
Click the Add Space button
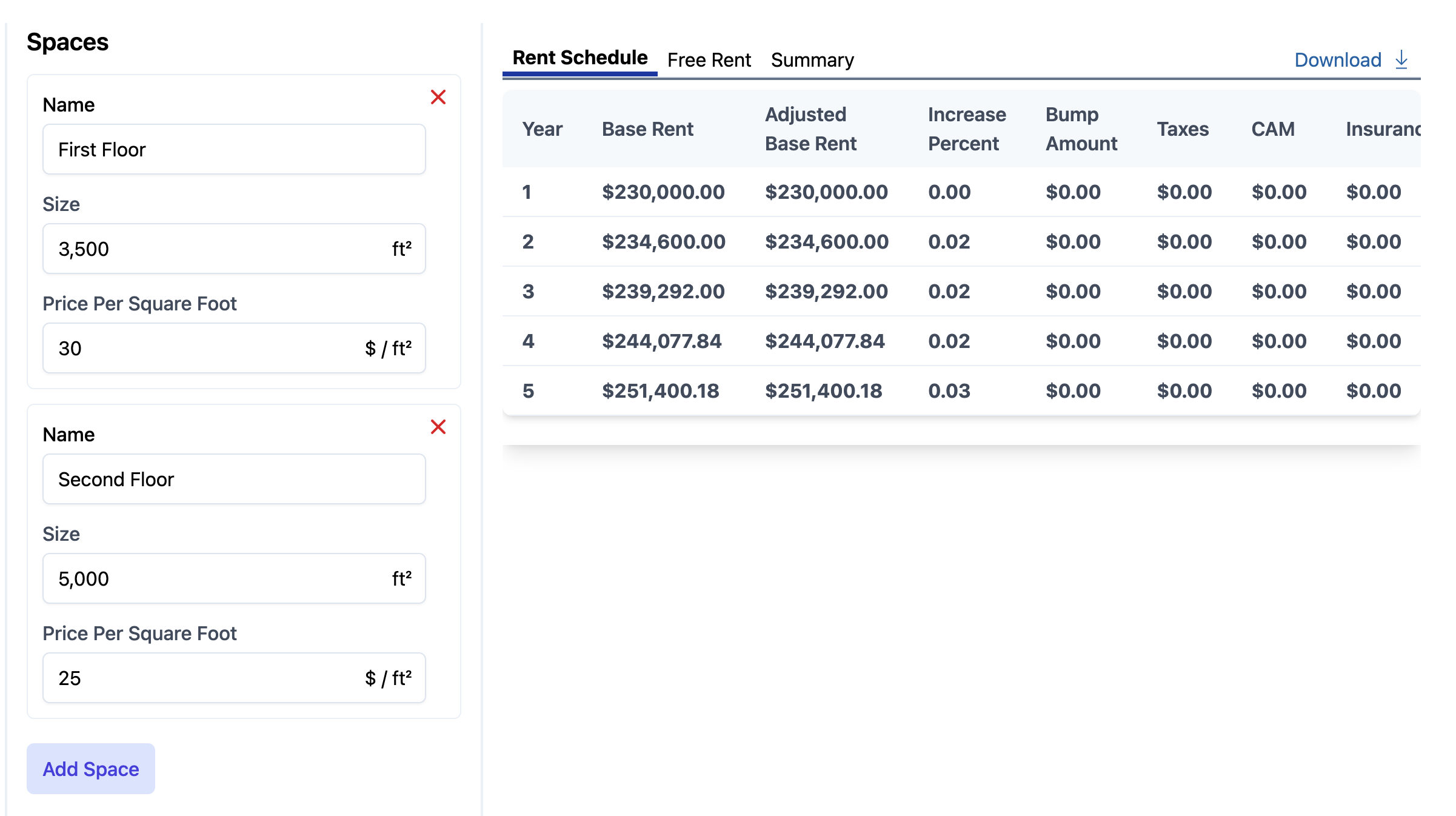click(x=90, y=768)
